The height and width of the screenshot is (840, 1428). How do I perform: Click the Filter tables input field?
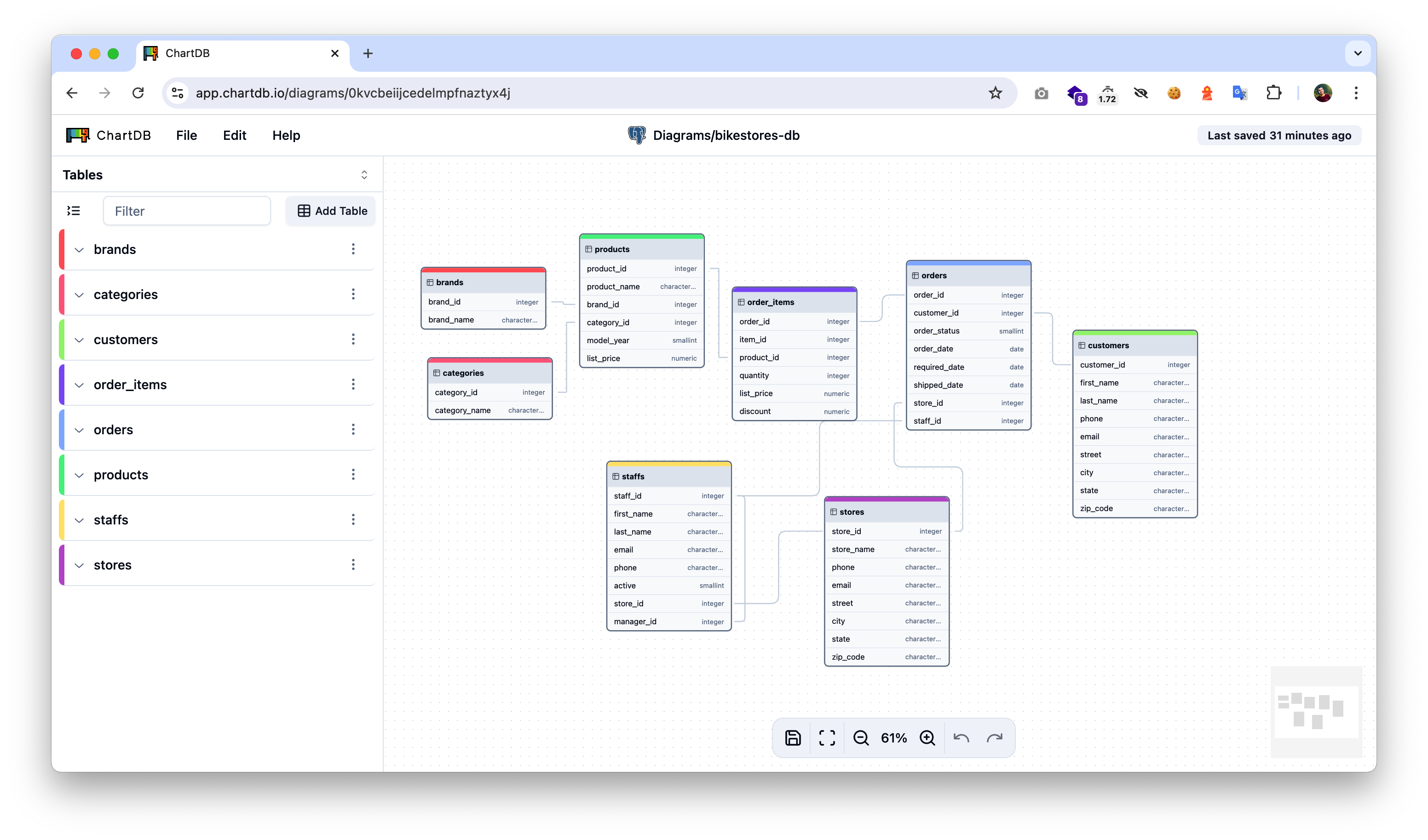187,211
